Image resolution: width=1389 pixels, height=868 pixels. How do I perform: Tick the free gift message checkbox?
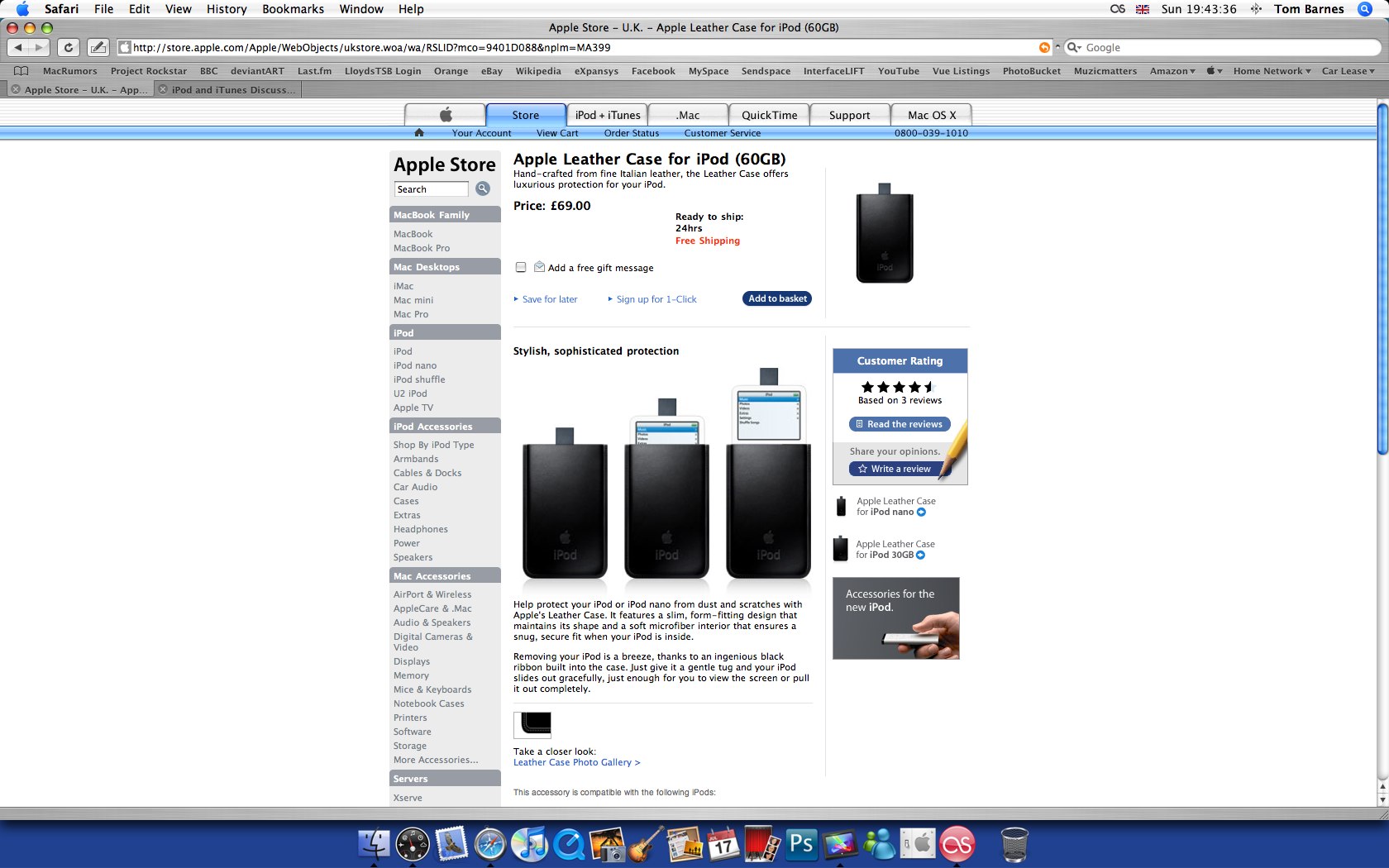(521, 267)
